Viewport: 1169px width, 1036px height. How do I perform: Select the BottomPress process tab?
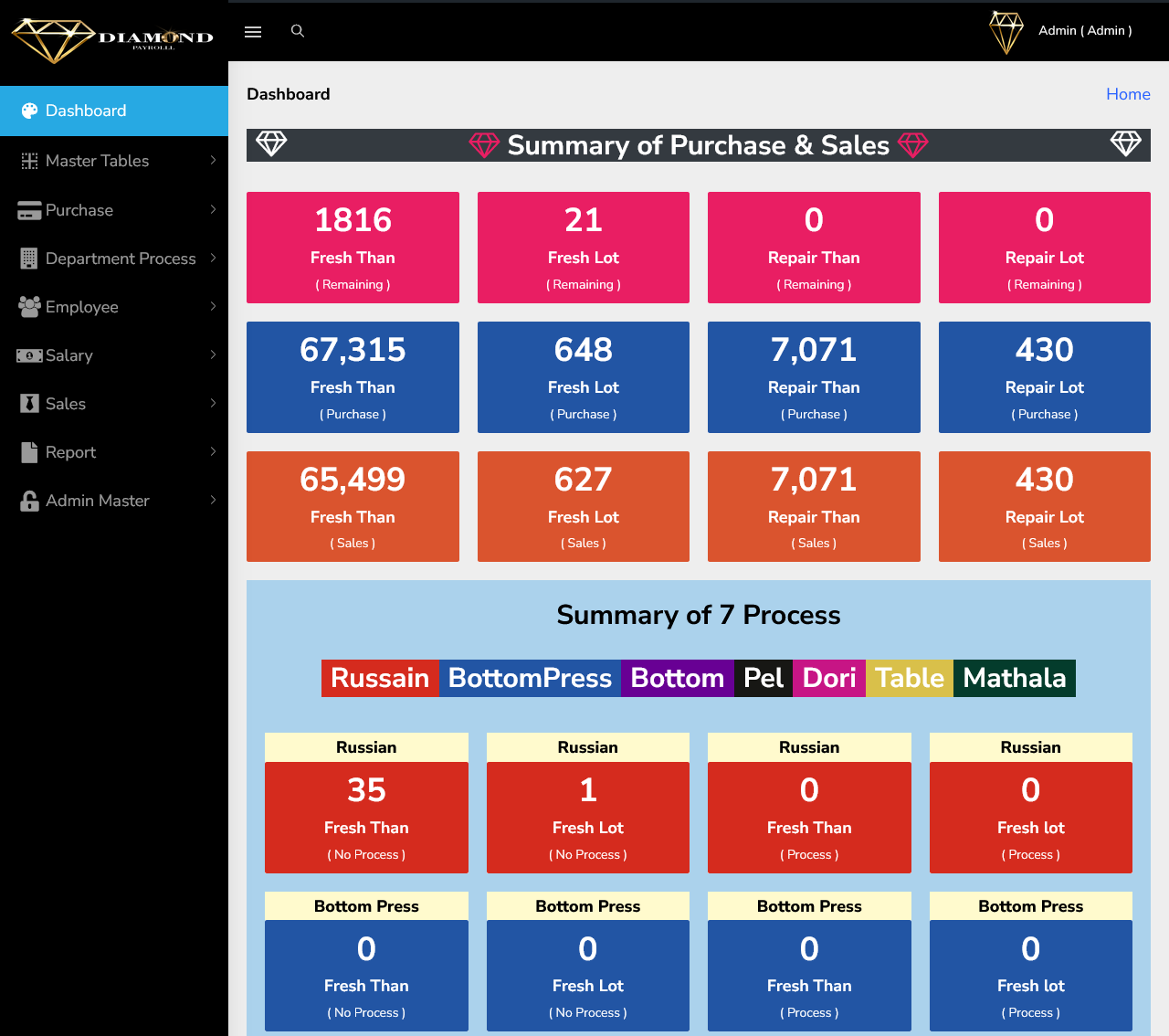tap(530, 678)
